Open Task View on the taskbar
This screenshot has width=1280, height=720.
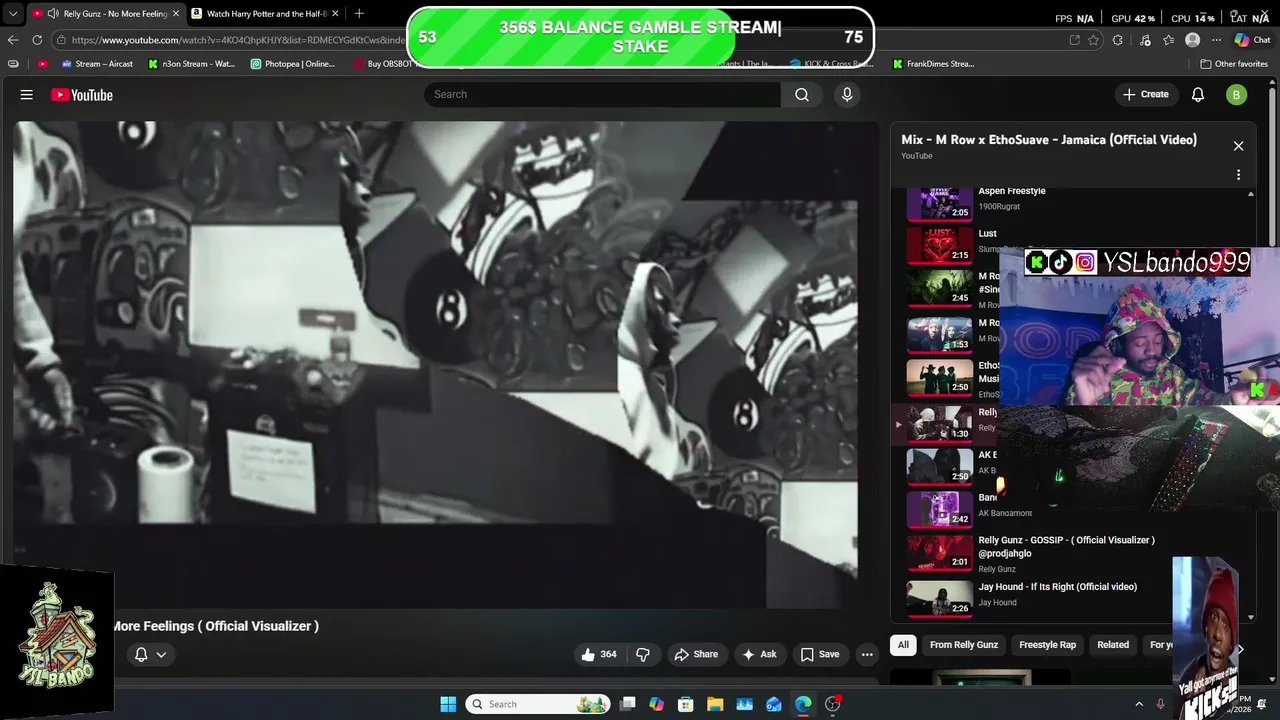point(628,704)
